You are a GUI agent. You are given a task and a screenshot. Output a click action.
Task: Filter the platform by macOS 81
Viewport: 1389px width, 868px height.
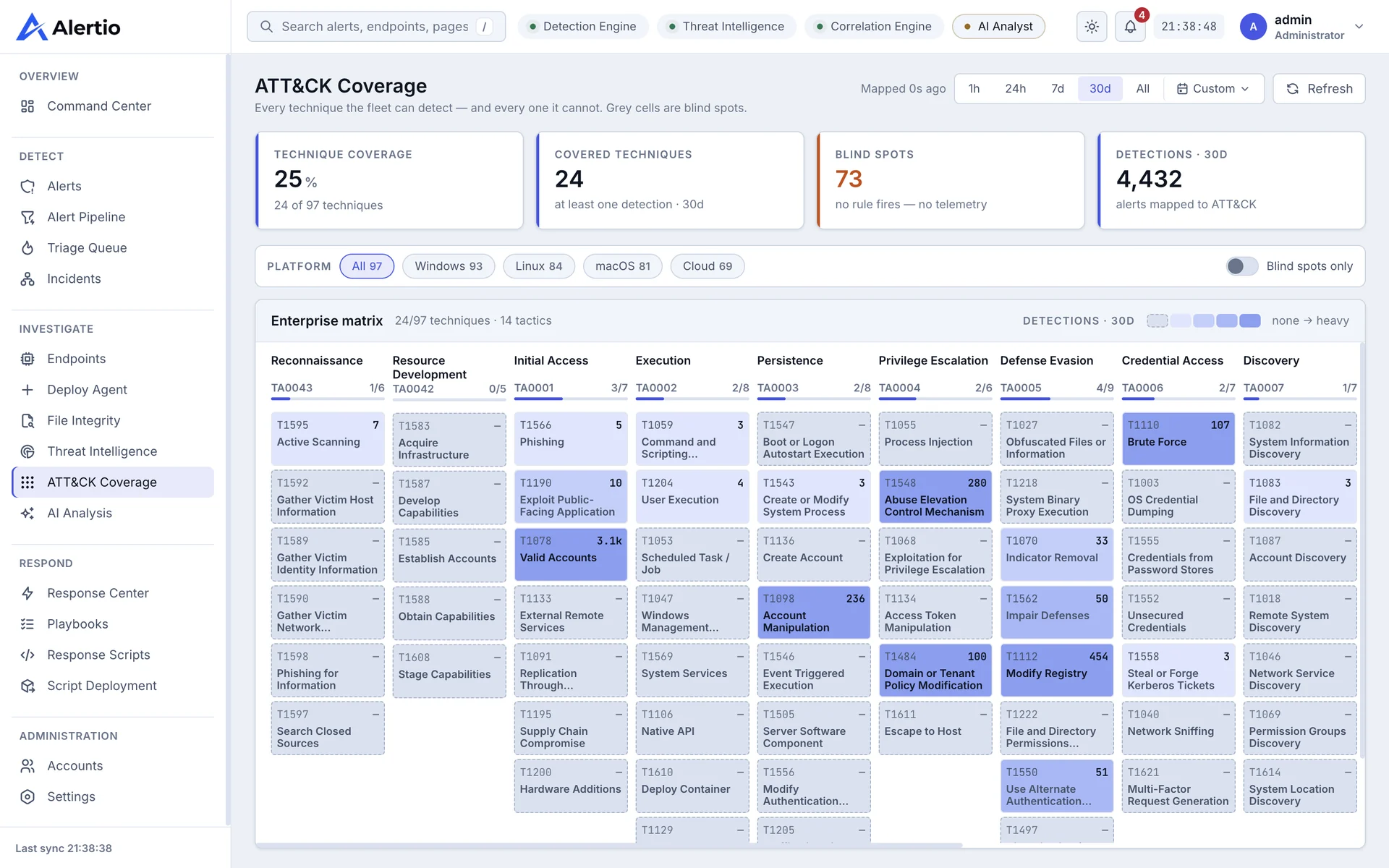click(623, 266)
